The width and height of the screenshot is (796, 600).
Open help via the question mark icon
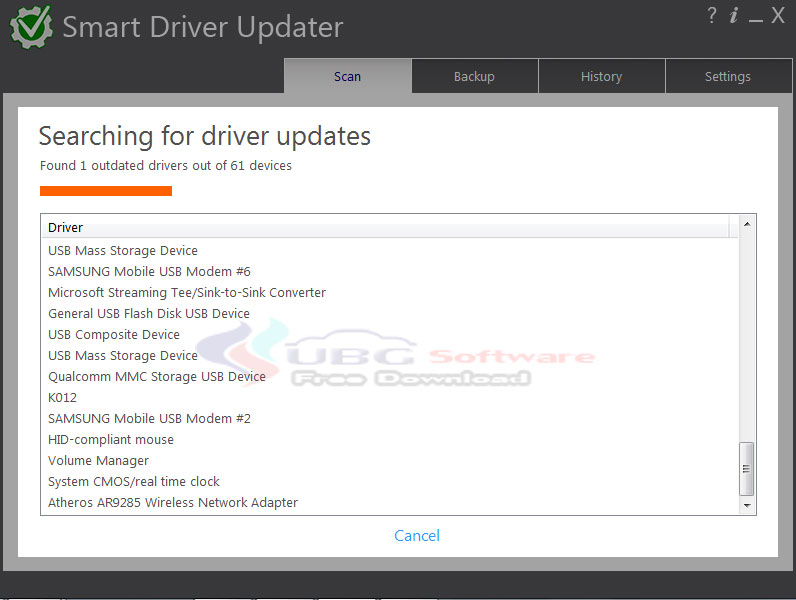coord(712,15)
